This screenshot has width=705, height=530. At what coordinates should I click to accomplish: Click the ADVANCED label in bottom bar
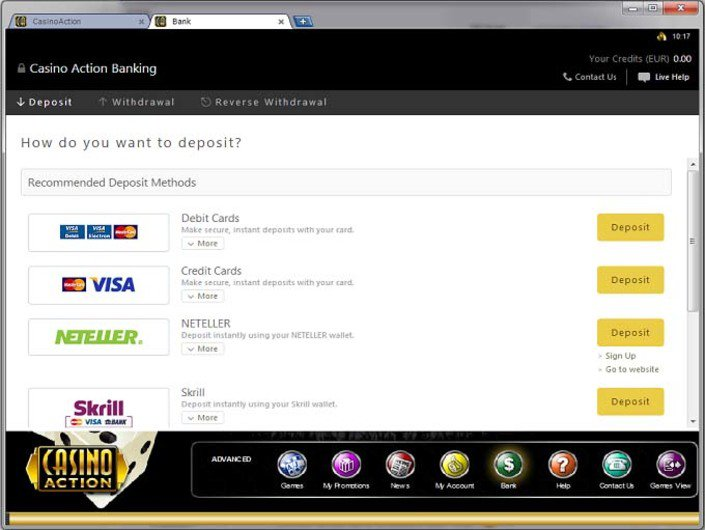pos(231,459)
